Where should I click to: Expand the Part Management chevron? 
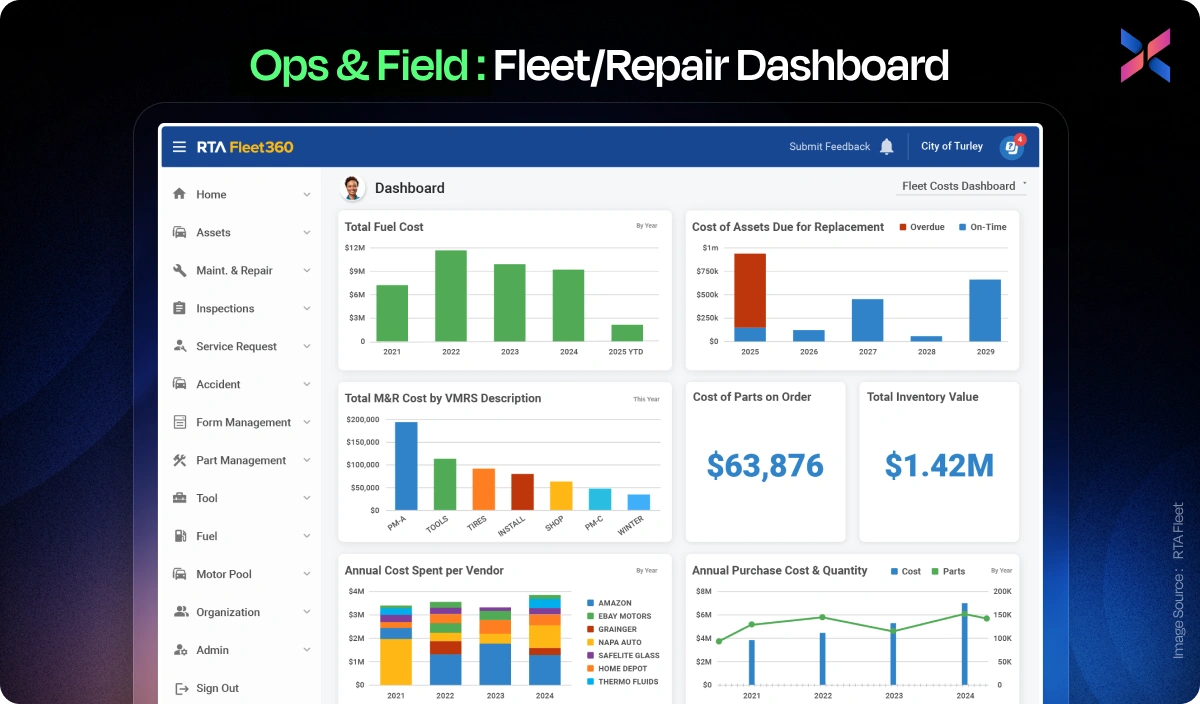point(307,461)
